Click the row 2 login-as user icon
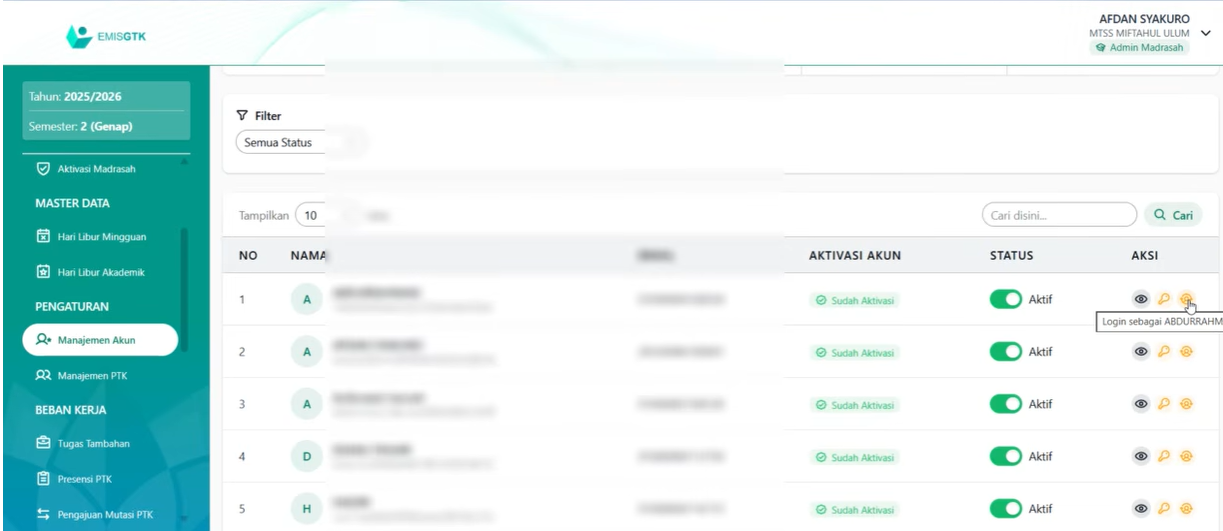This screenshot has width=1223, height=531. 1186,351
